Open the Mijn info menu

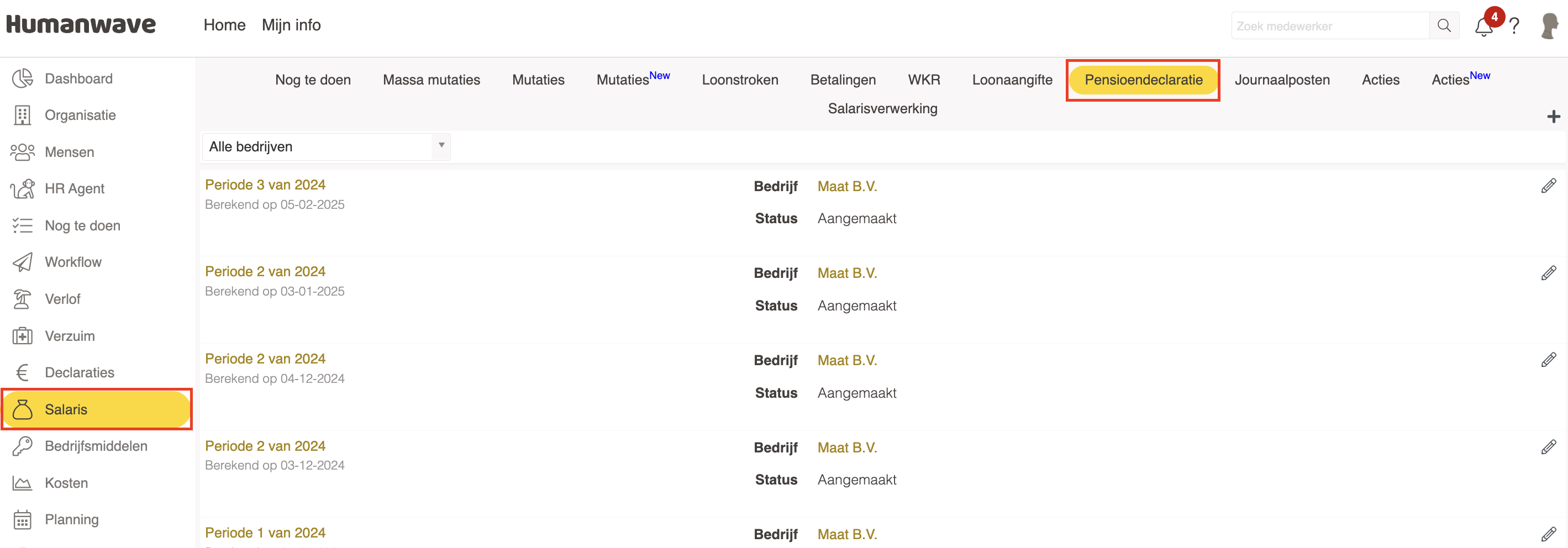click(291, 25)
